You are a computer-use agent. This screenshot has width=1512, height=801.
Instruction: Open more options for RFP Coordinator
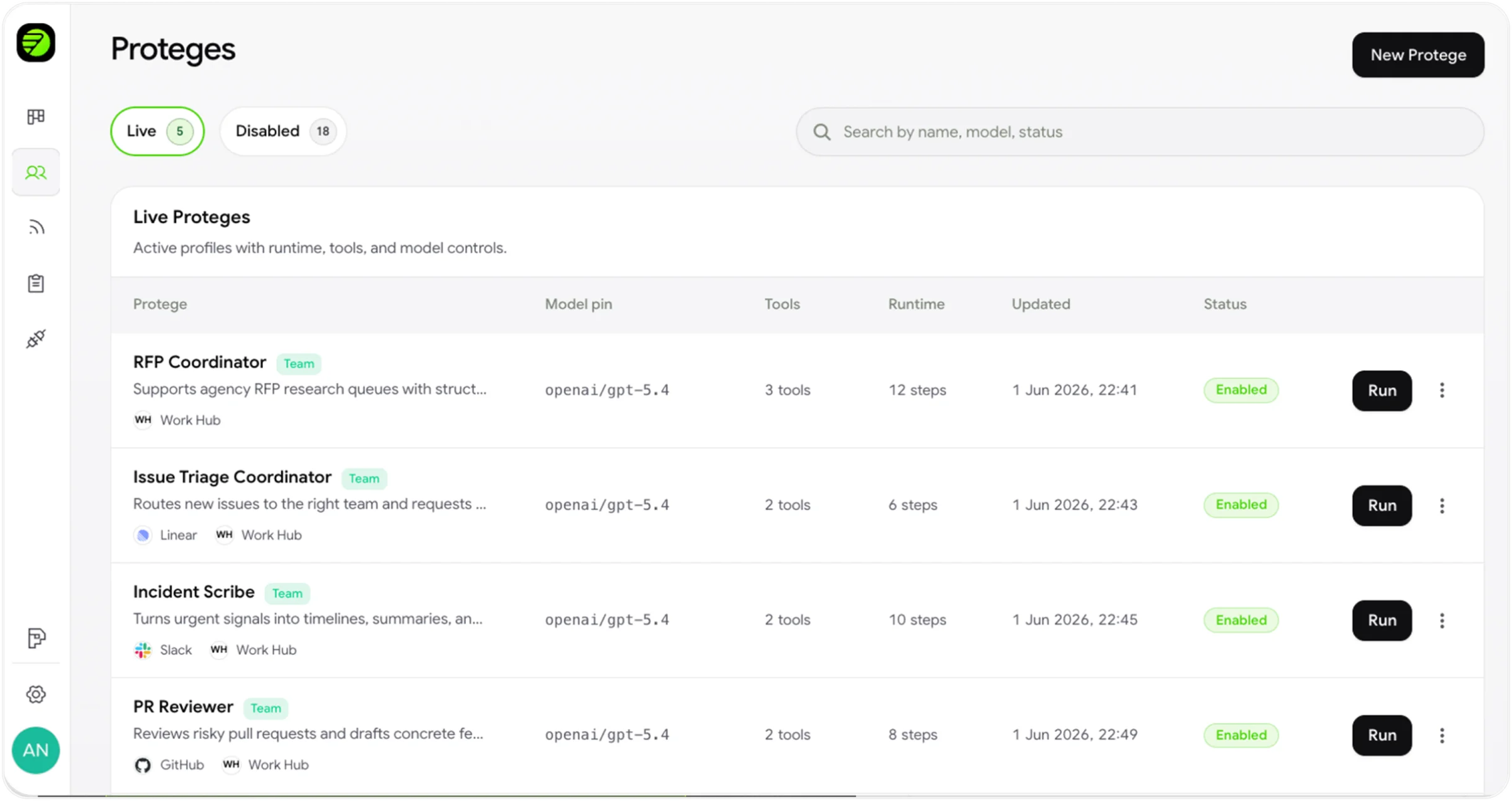[x=1442, y=390]
